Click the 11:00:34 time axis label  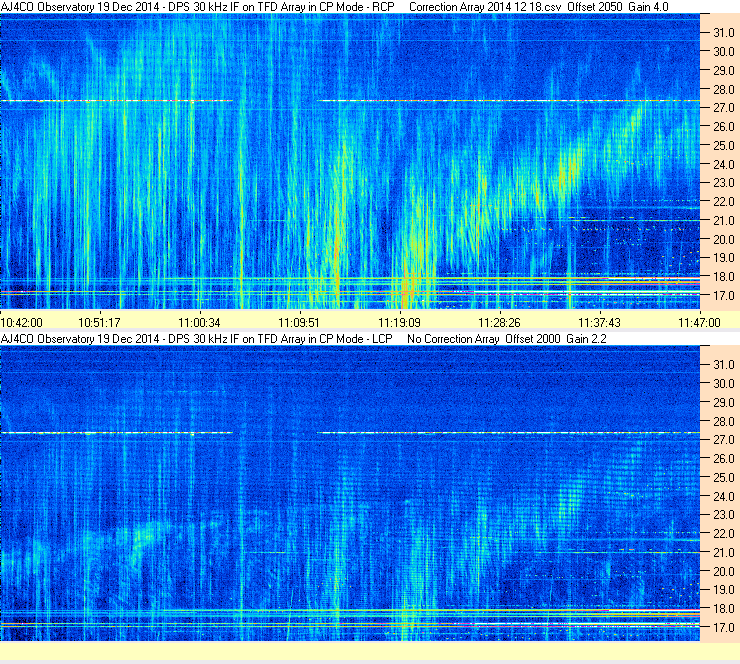click(199, 323)
